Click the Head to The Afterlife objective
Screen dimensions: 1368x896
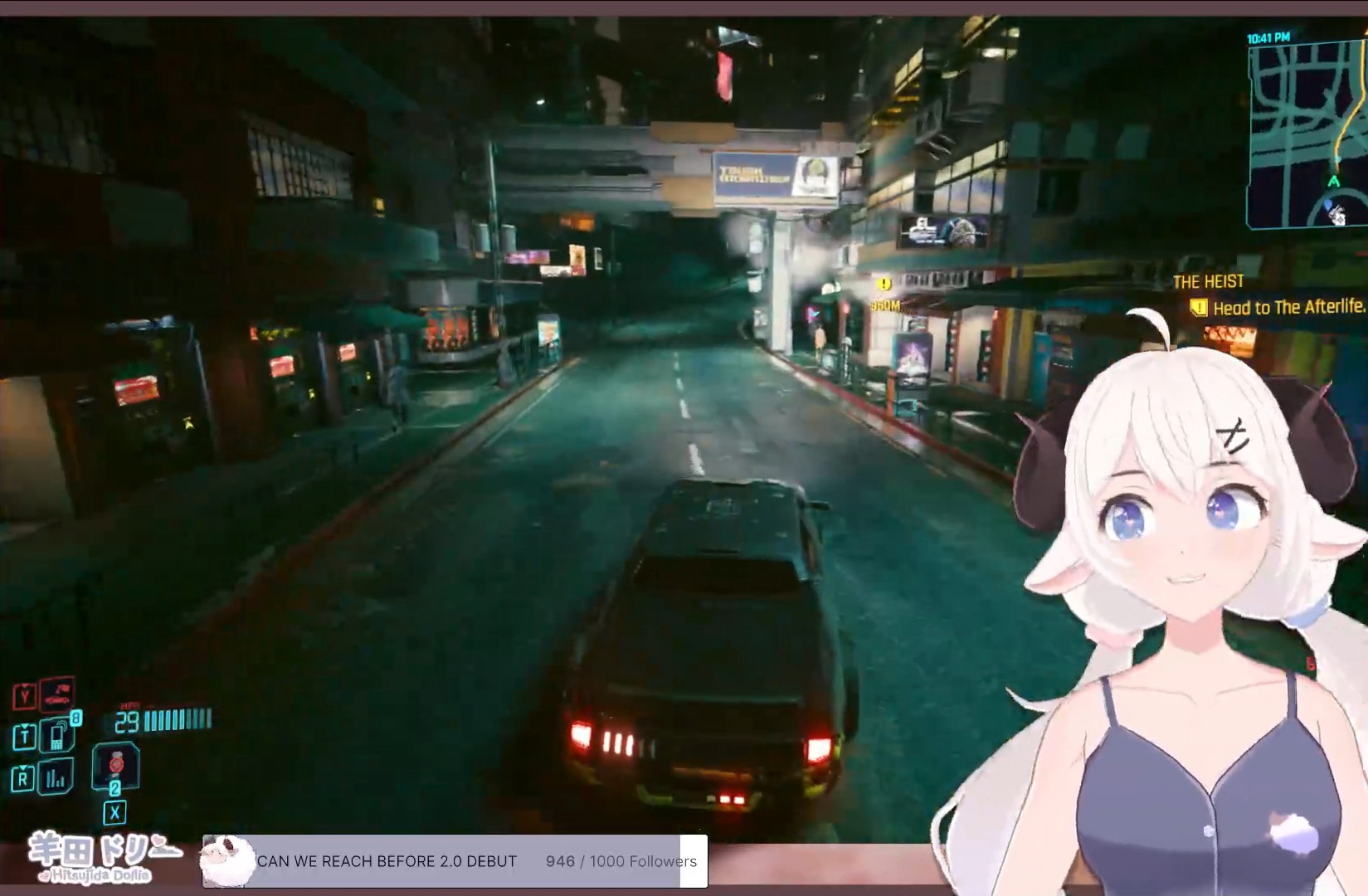point(1288,308)
